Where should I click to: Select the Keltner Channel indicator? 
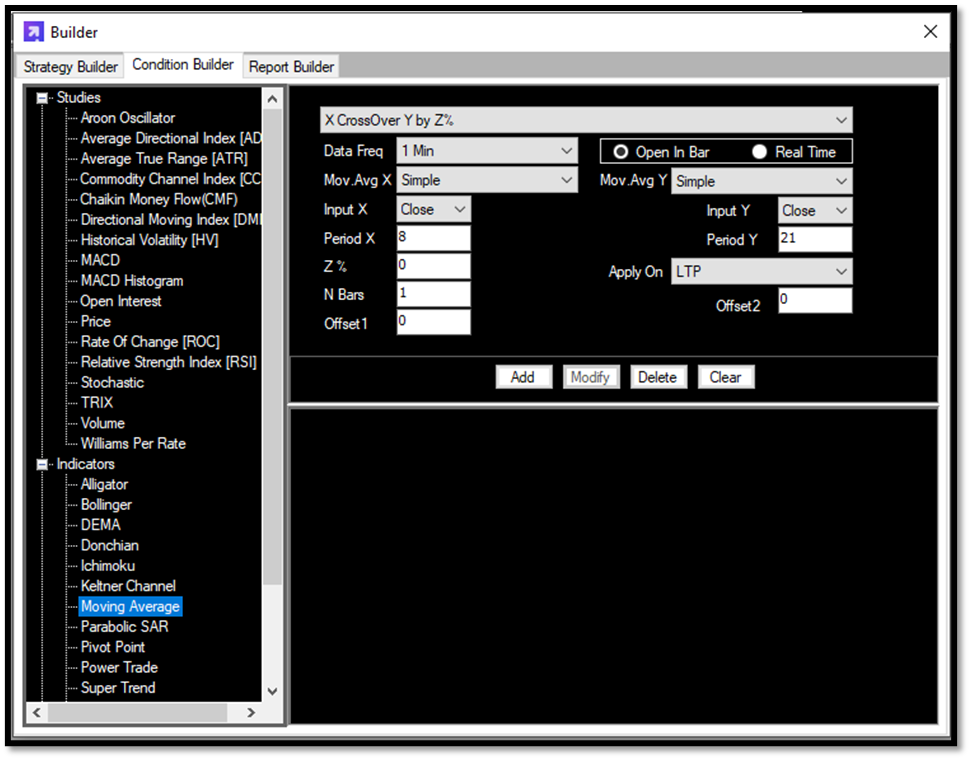(x=128, y=586)
